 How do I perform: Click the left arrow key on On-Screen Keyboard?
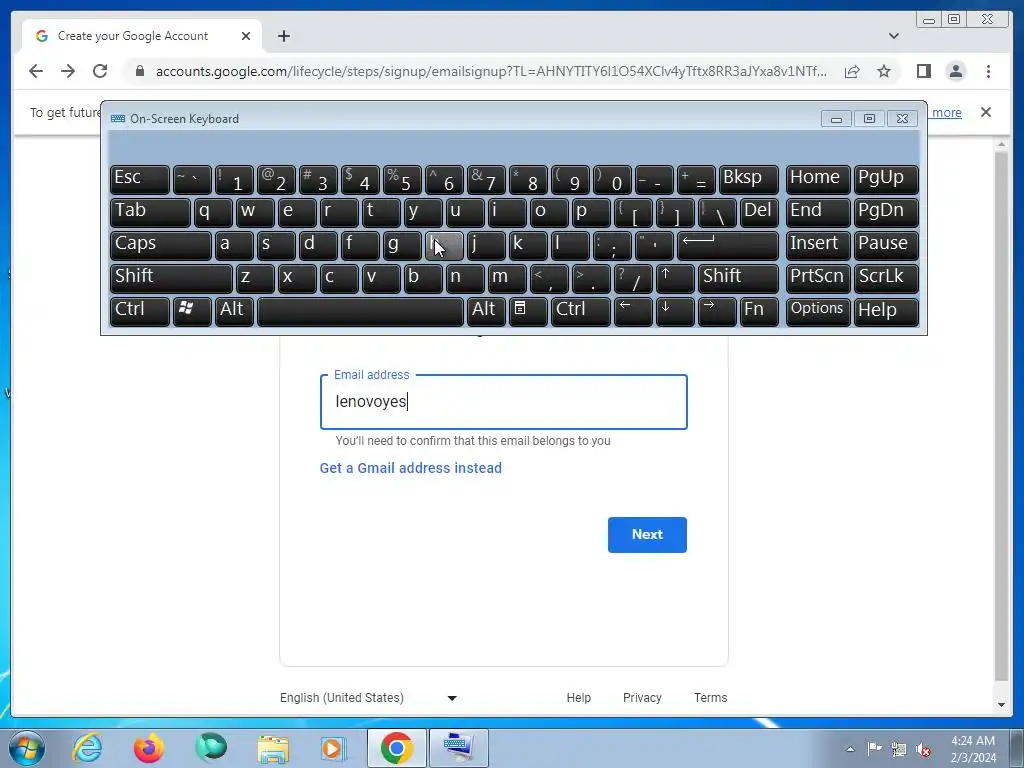(633, 310)
